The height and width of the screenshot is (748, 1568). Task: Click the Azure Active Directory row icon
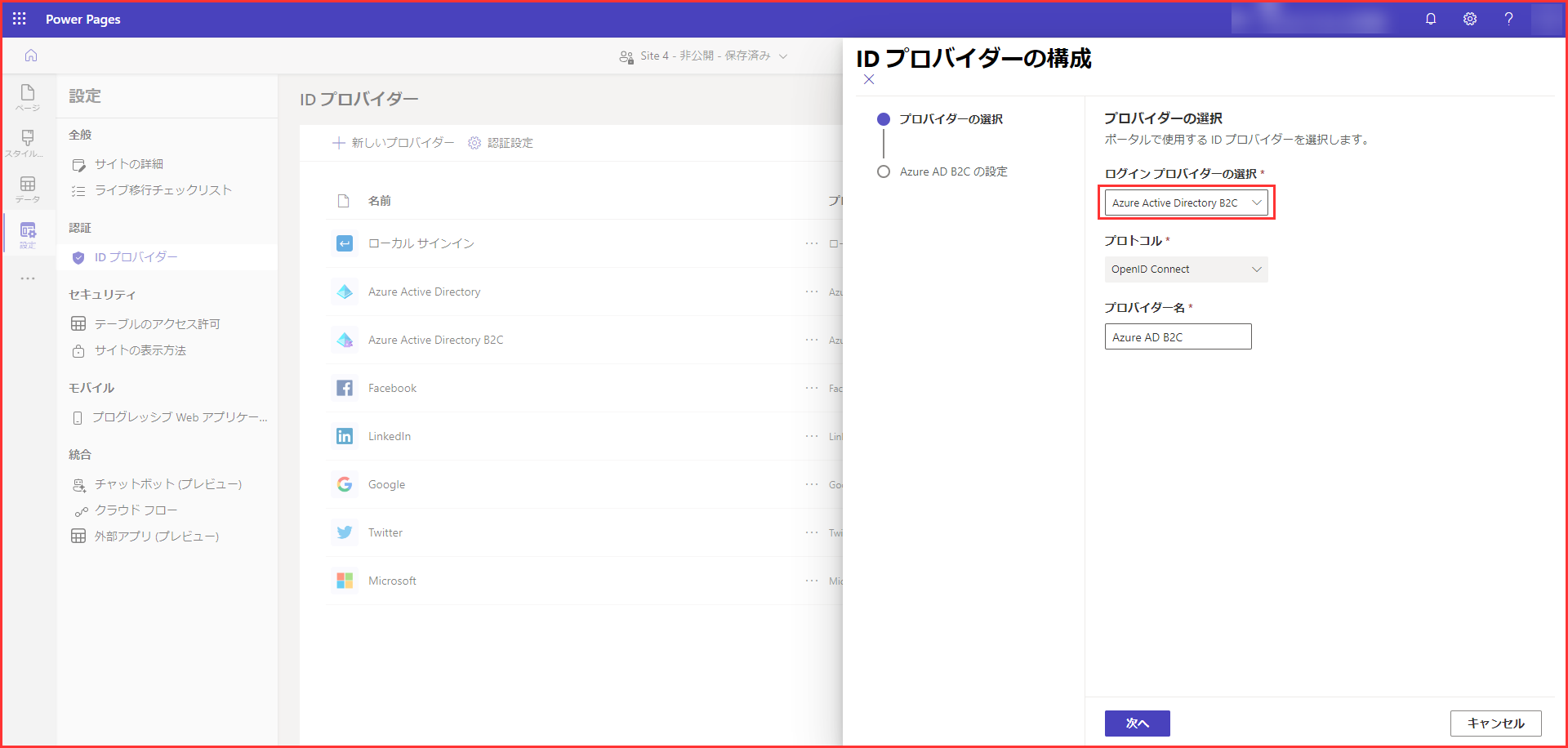coord(345,292)
